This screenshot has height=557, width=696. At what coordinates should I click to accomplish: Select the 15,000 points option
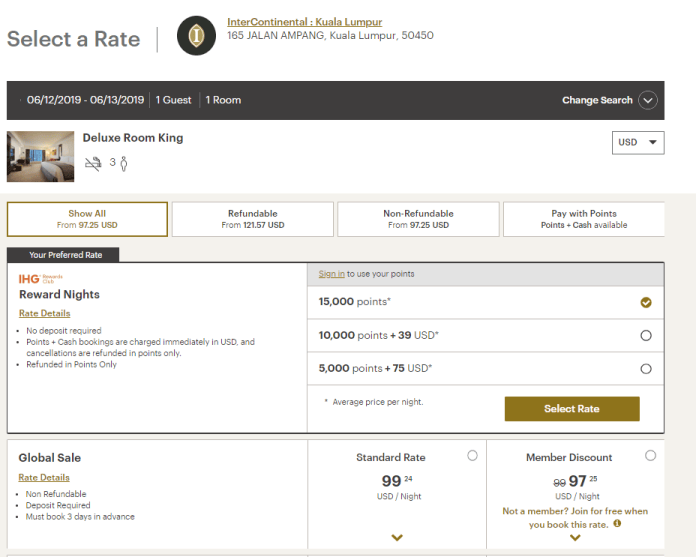[x=646, y=302]
